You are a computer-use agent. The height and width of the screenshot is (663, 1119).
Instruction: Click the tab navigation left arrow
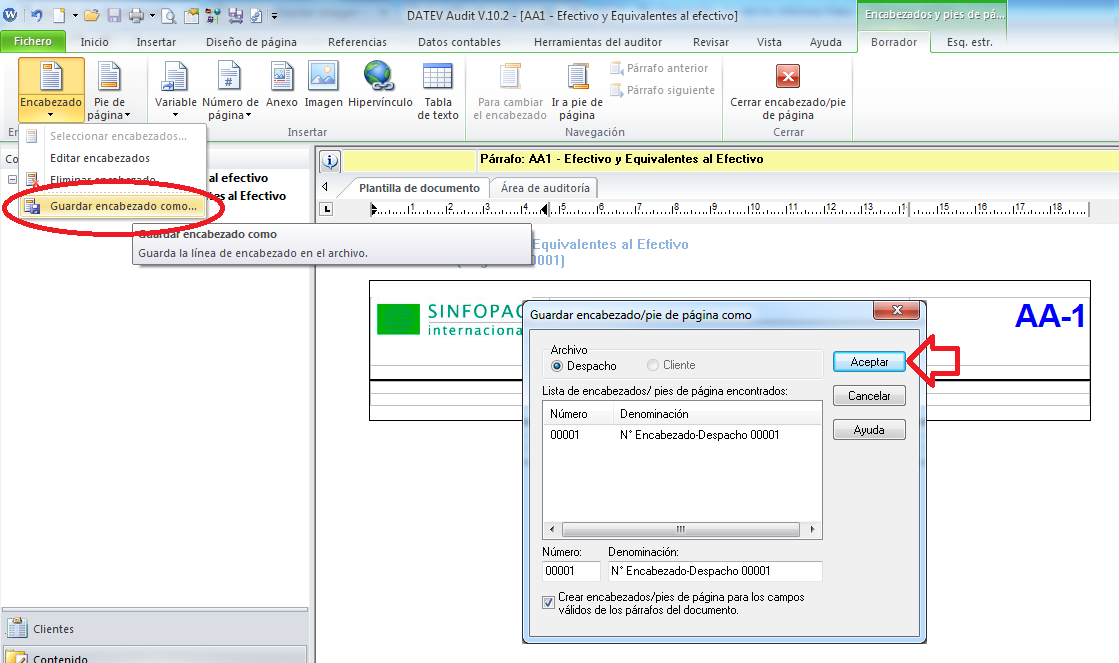[x=325, y=187]
